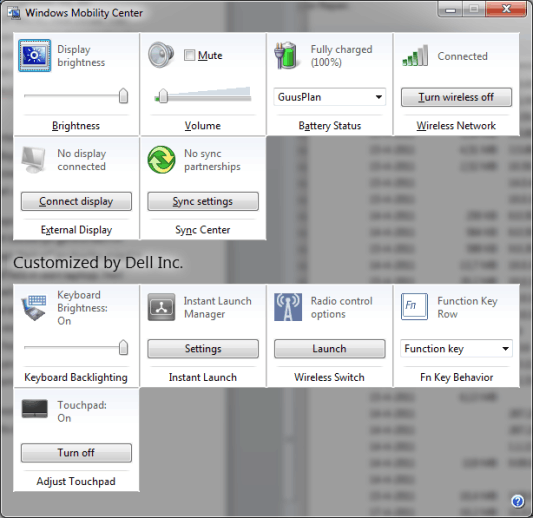Click the volume slider thumb
This screenshot has width=533, height=518.
pos(164,96)
